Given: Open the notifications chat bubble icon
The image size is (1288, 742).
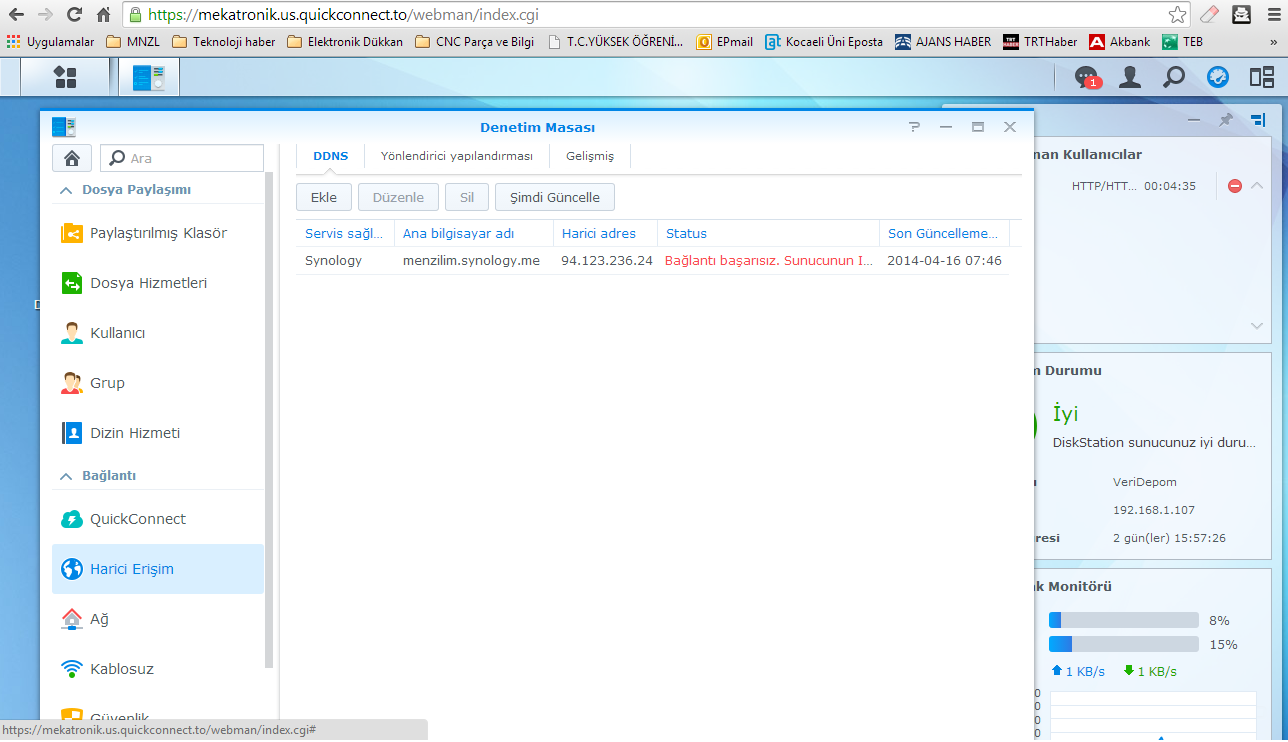Looking at the screenshot, I should (1086, 77).
